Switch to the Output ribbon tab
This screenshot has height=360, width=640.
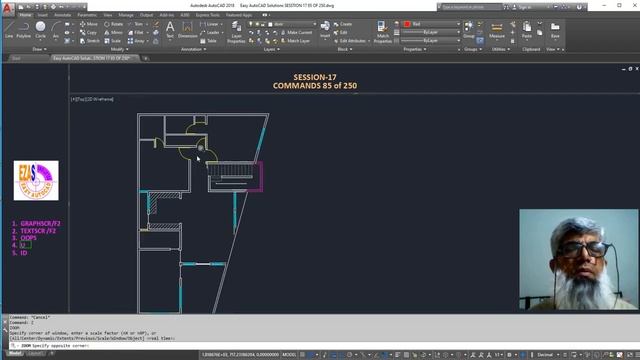click(x=146, y=15)
